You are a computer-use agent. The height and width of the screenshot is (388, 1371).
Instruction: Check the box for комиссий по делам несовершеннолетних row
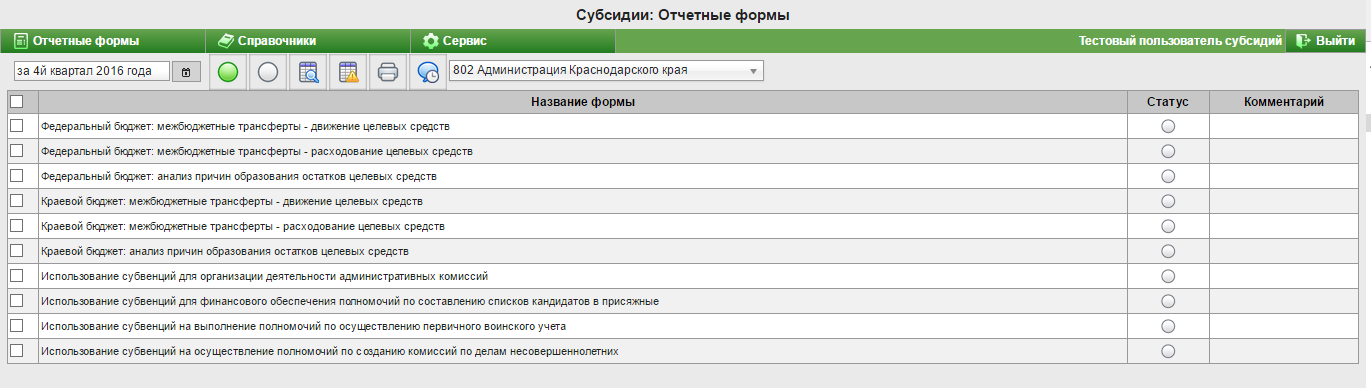(x=16, y=351)
